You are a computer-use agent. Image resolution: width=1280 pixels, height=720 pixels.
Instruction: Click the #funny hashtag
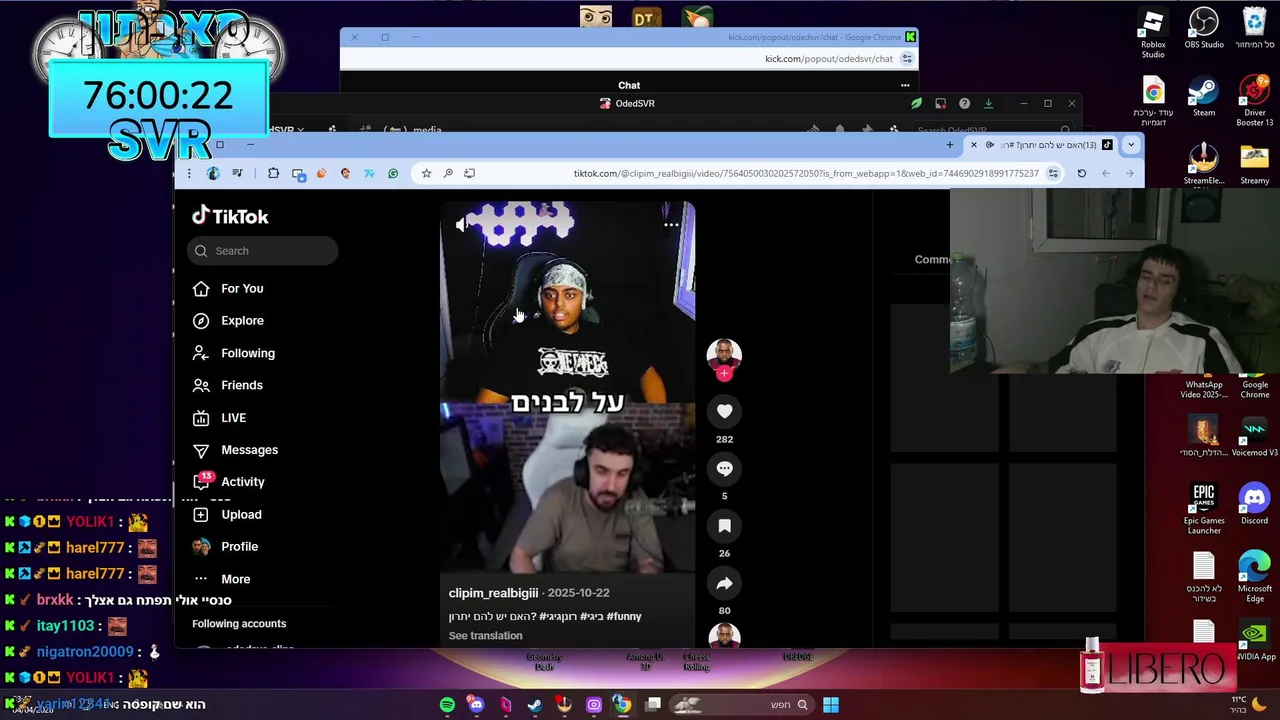click(x=624, y=616)
